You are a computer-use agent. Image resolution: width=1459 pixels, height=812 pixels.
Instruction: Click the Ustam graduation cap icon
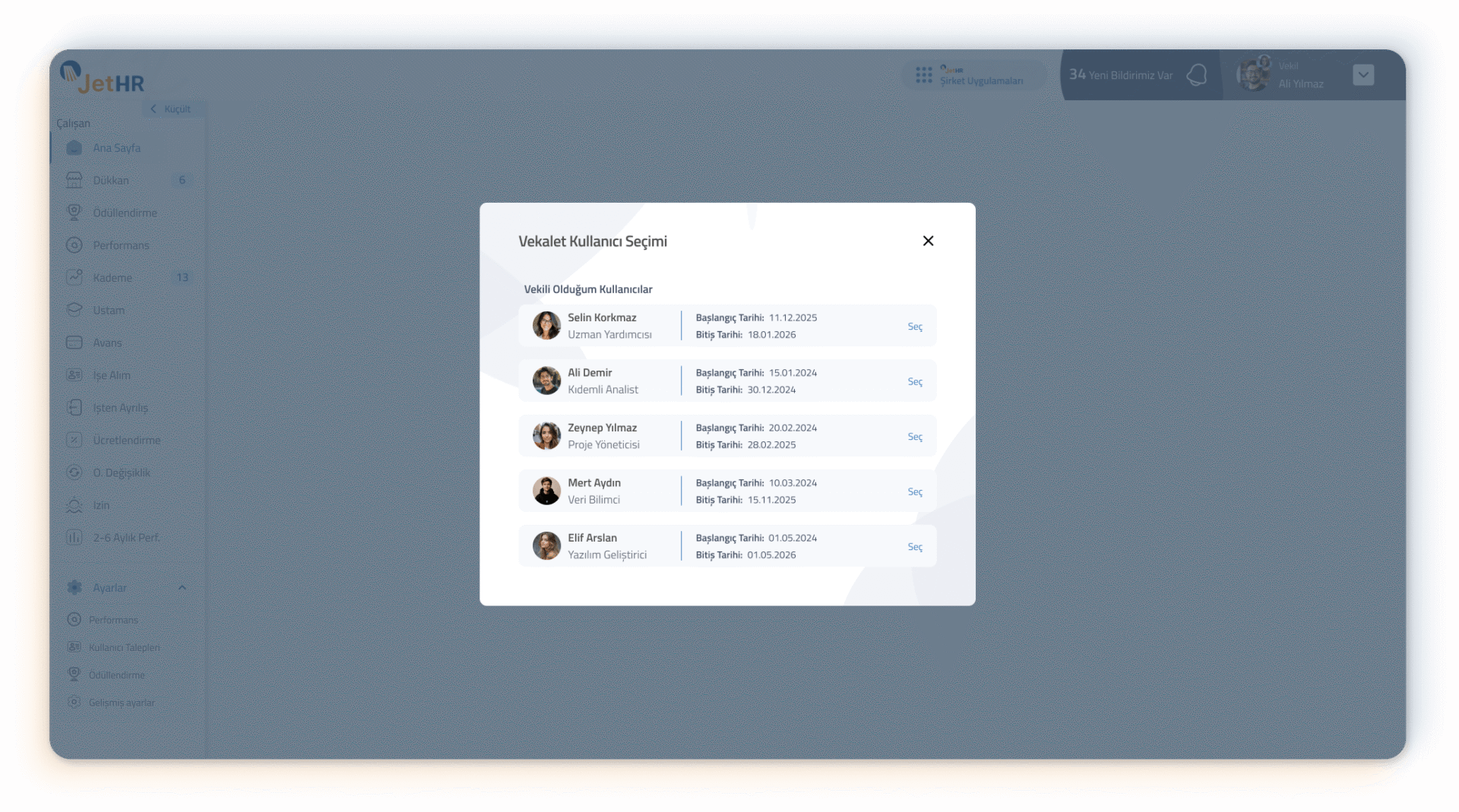point(74,310)
